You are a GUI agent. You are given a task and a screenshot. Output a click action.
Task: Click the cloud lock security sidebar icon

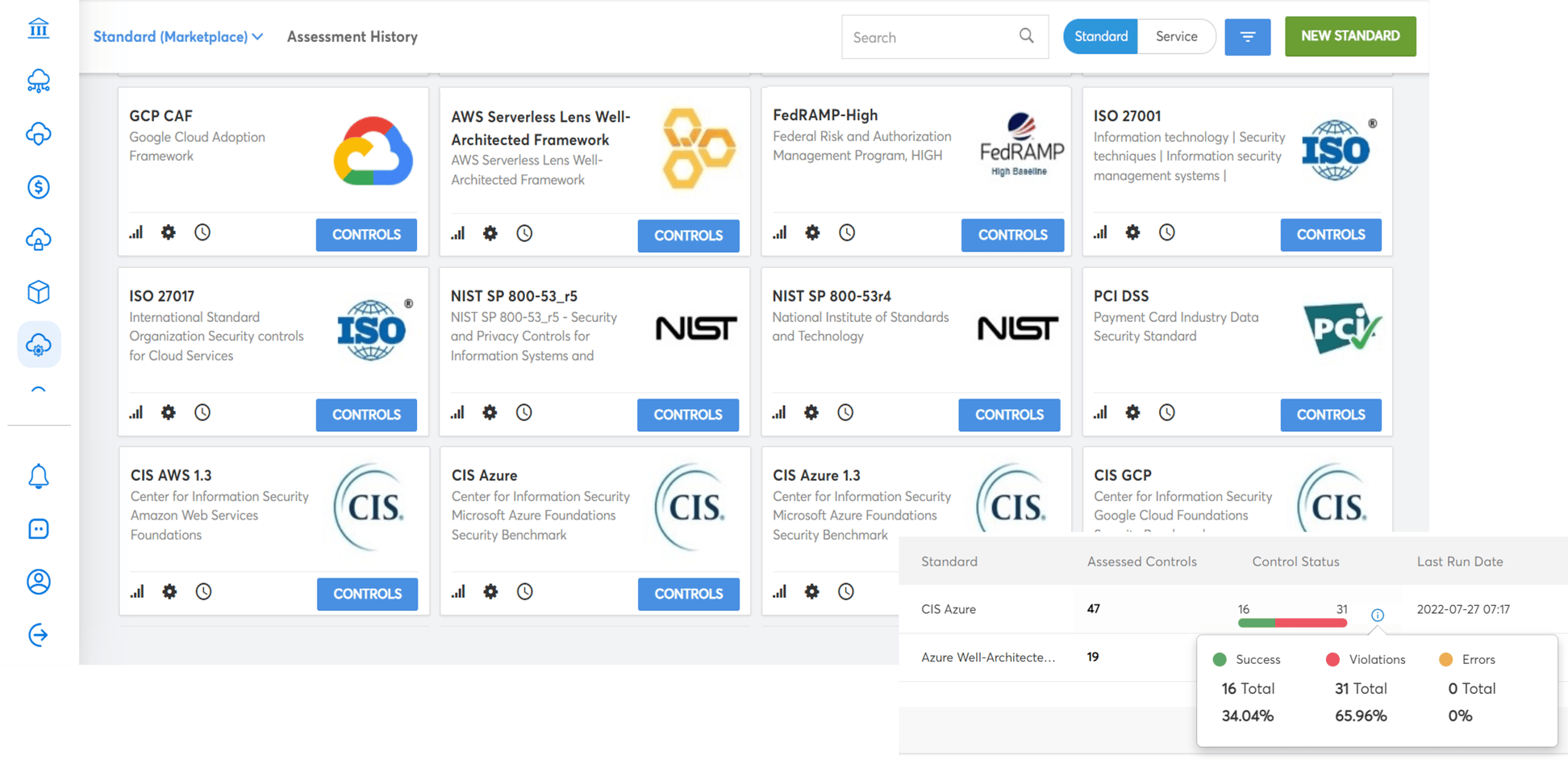click(x=38, y=240)
